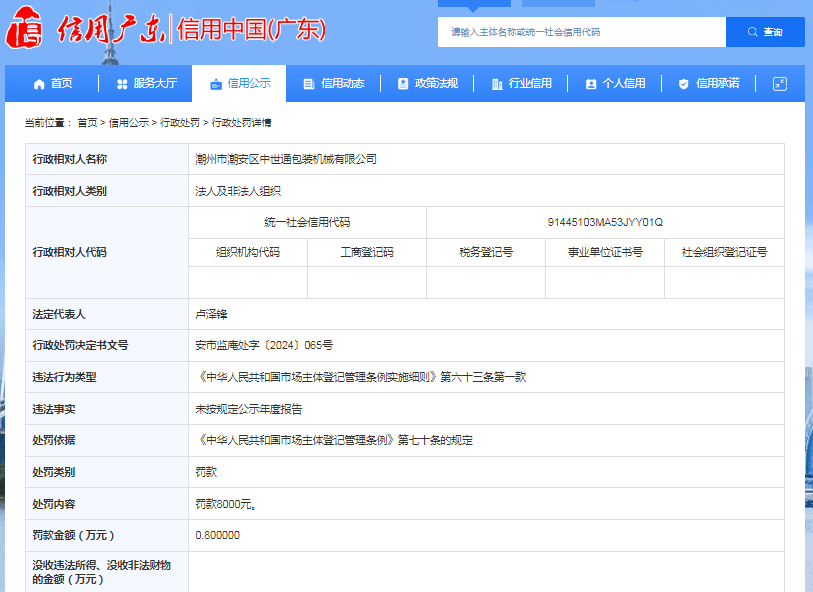Viewport: 813px width, 592px height.
Task: Open the 服务大厅 menu item
Action: (x=147, y=83)
